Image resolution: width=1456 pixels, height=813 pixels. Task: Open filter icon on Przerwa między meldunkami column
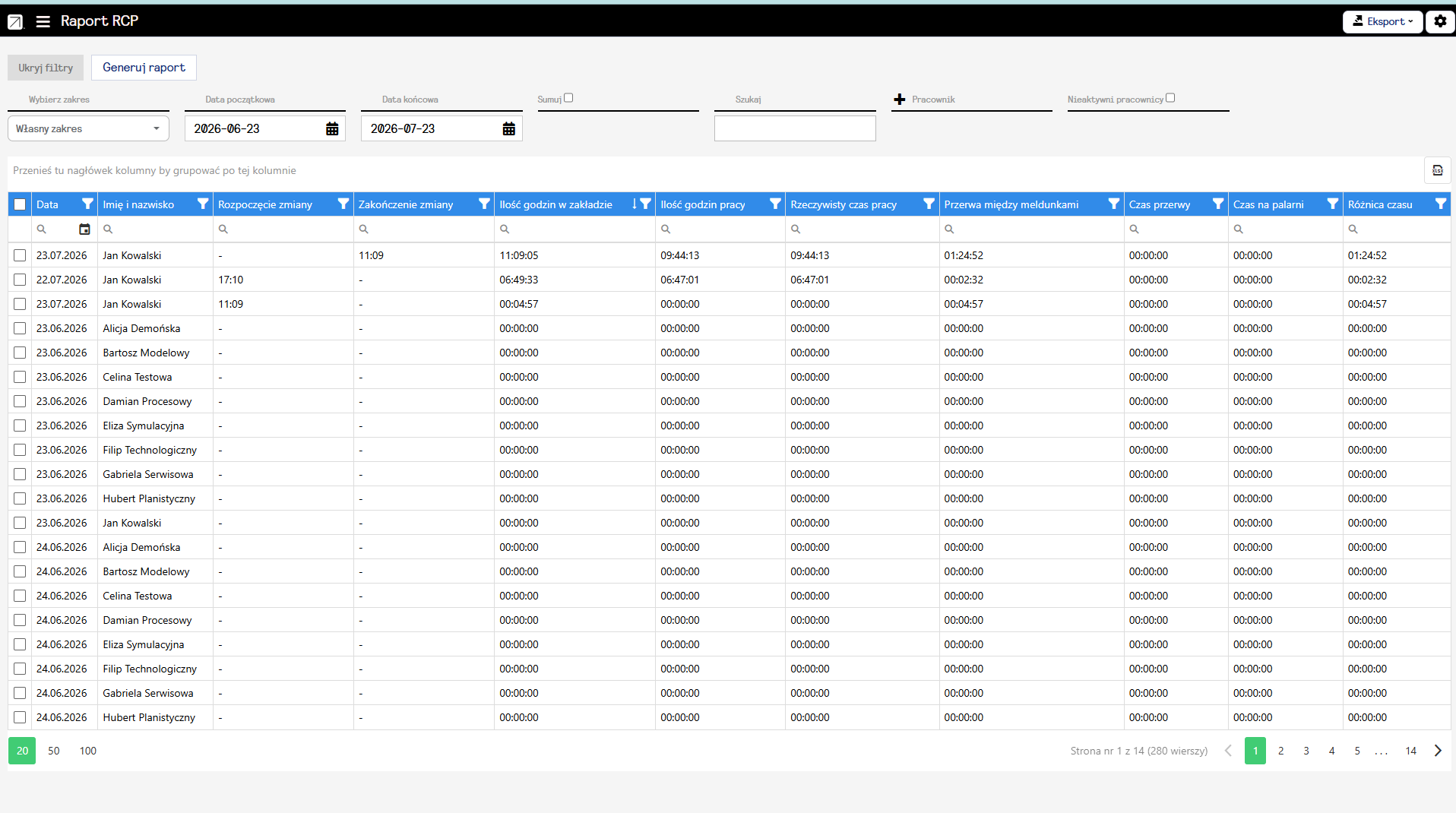(1113, 204)
